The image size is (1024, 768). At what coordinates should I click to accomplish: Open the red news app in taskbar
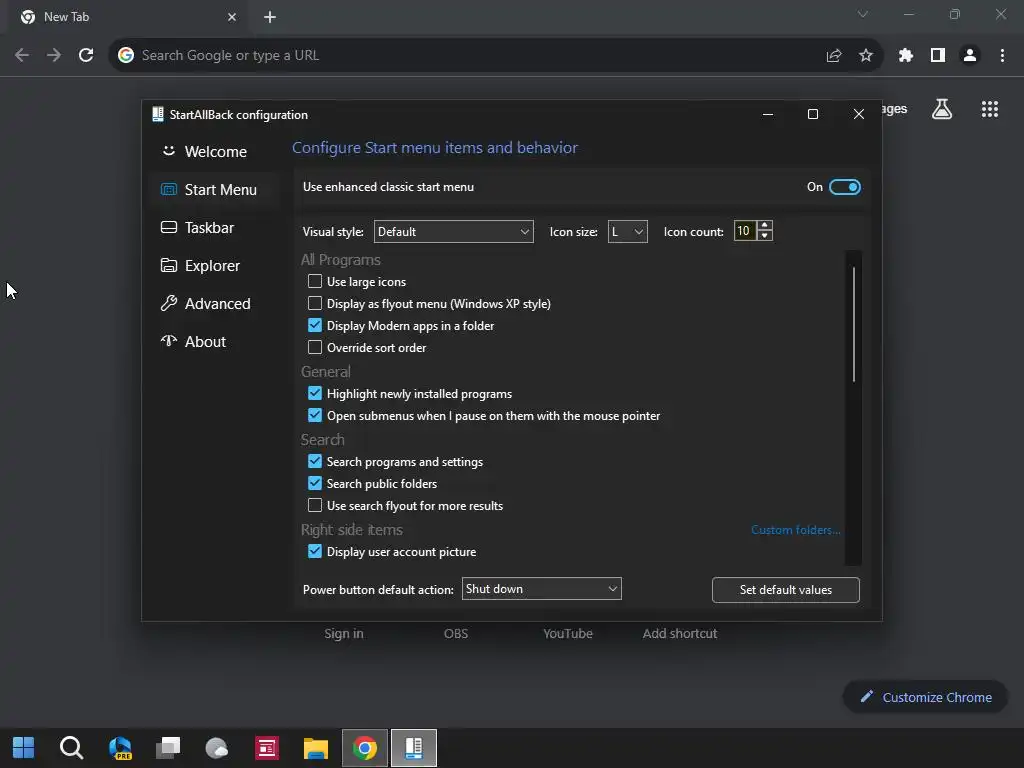266,748
